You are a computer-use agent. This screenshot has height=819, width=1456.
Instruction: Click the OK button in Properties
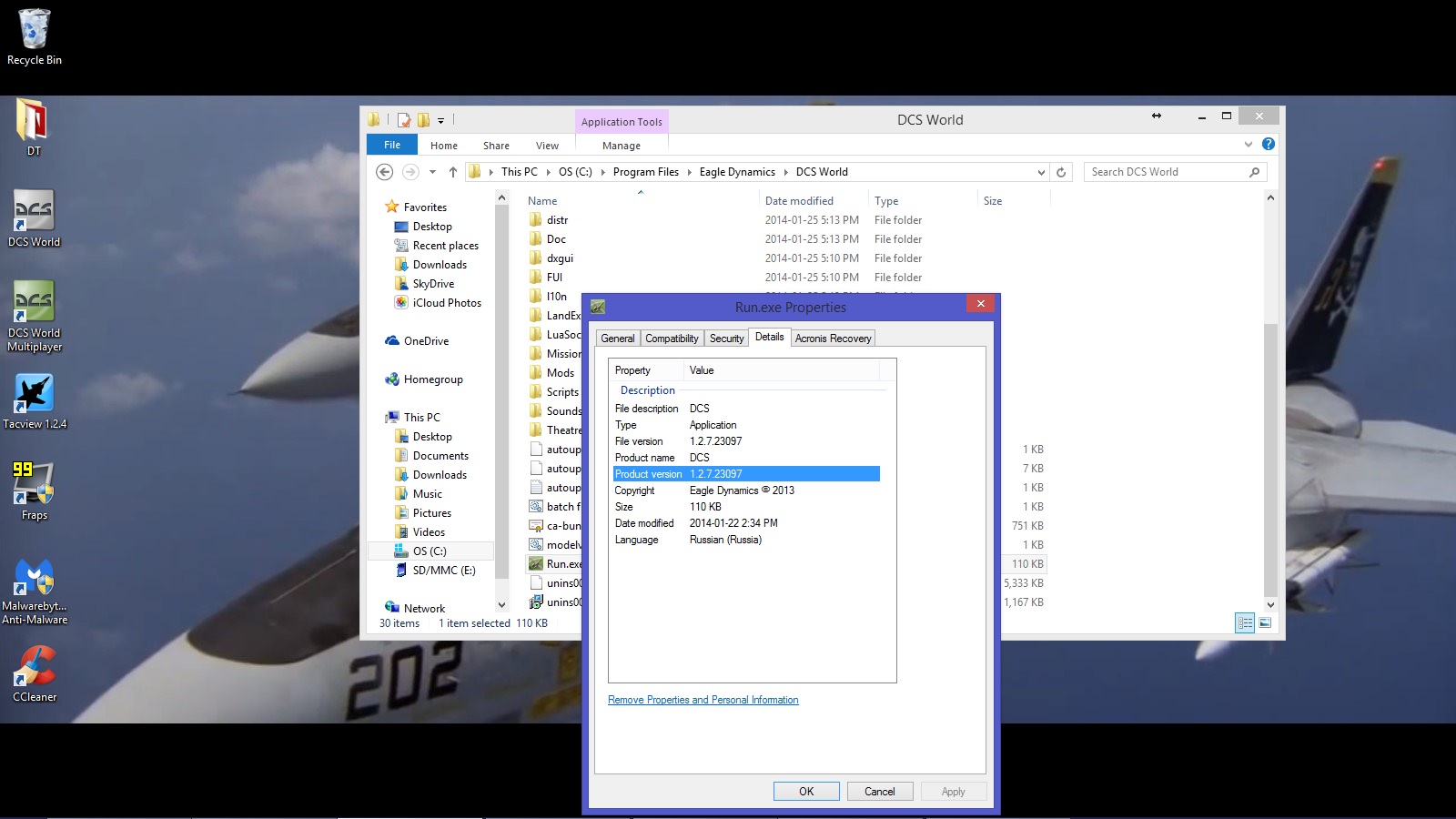806,792
